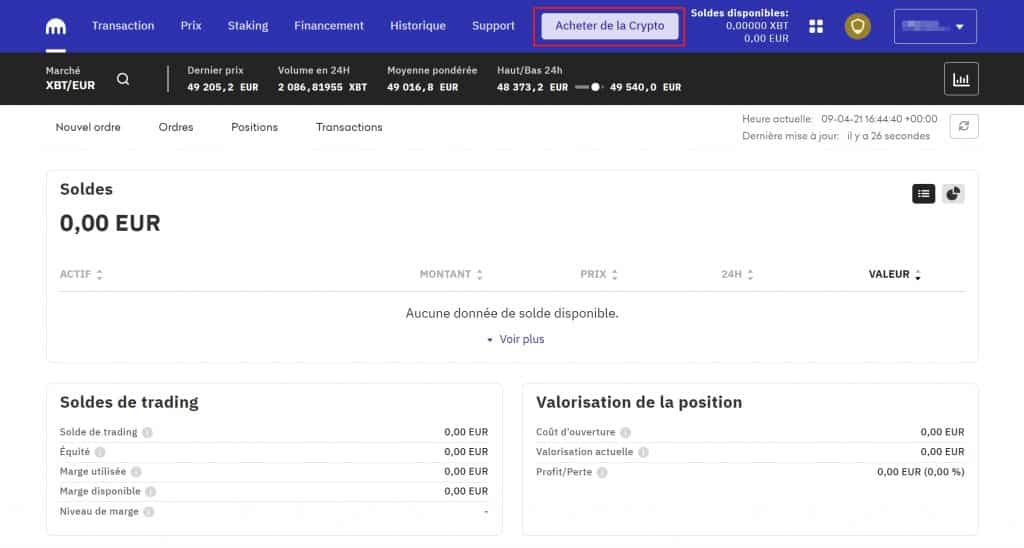The width and height of the screenshot is (1024, 548).
Task: Open the Transaction menu
Action: [x=123, y=25]
